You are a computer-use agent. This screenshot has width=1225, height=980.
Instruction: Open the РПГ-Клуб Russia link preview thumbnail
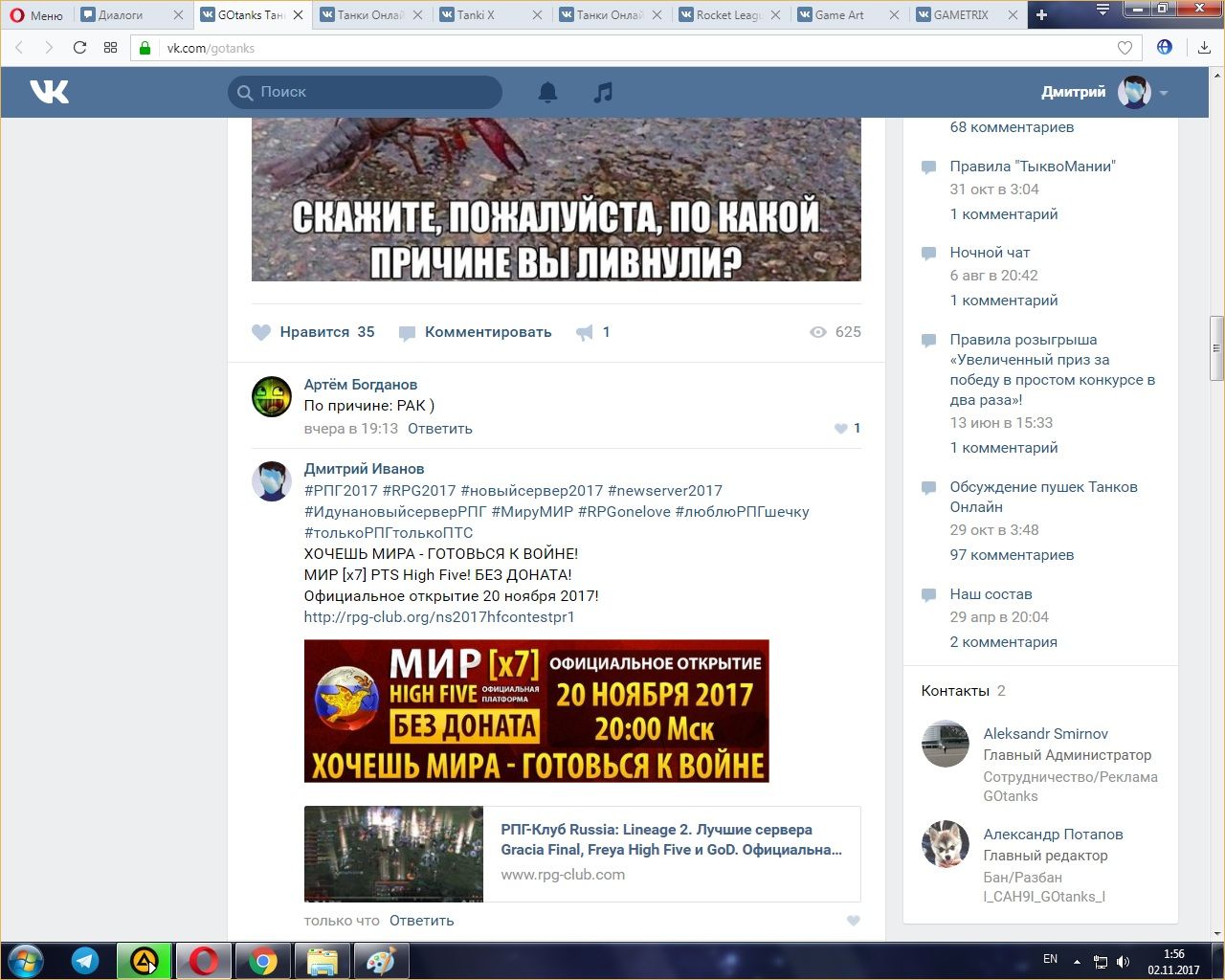click(393, 854)
